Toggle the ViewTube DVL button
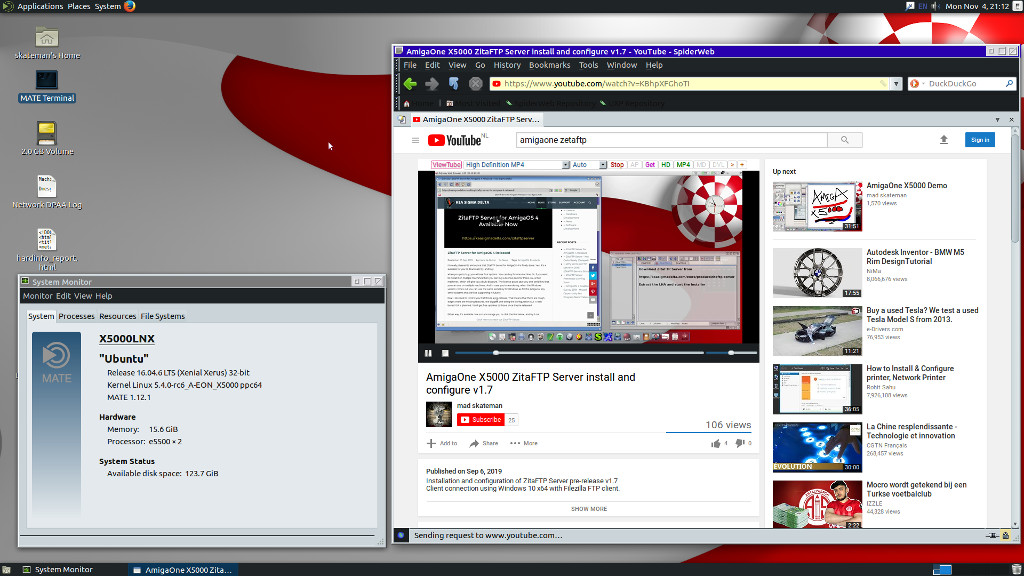 [x=718, y=165]
